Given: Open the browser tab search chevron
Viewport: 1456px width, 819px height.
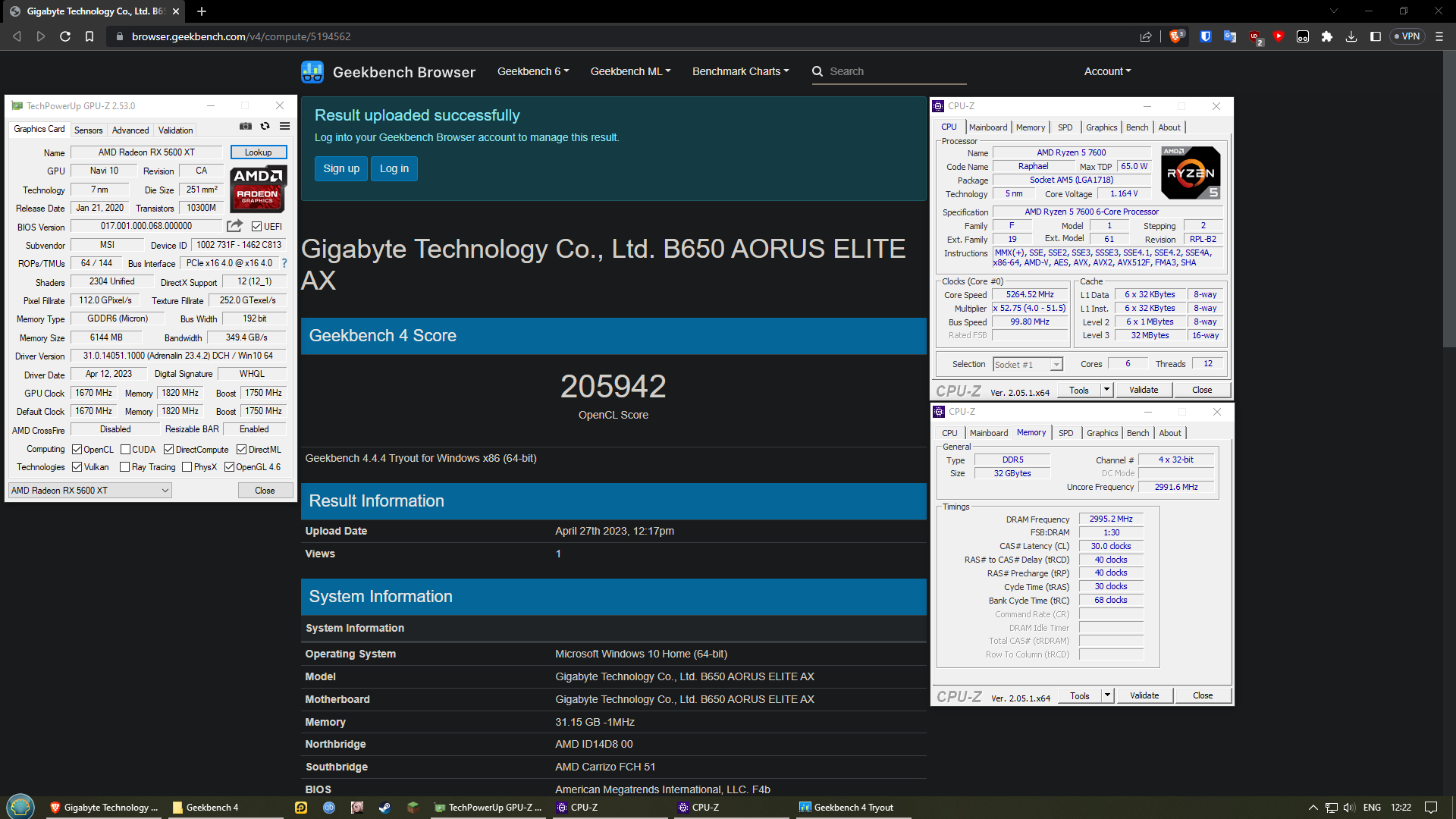Looking at the screenshot, I should tap(1334, 11).
